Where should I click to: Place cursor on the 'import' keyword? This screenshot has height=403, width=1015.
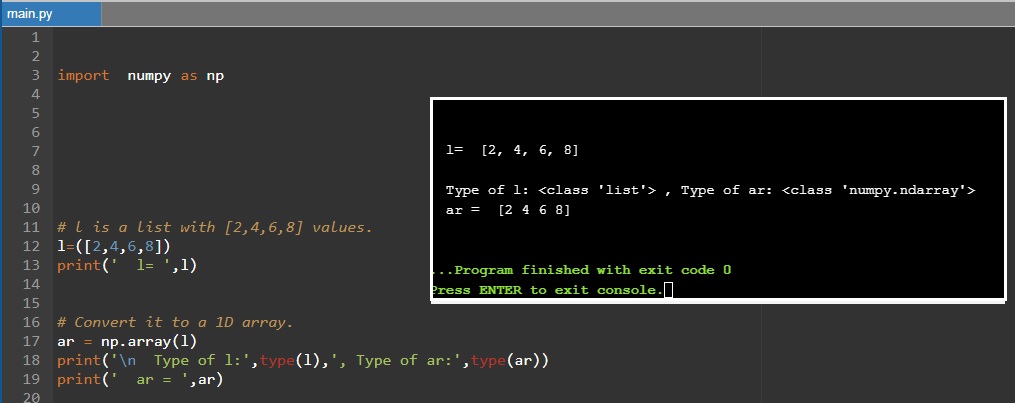83,75
